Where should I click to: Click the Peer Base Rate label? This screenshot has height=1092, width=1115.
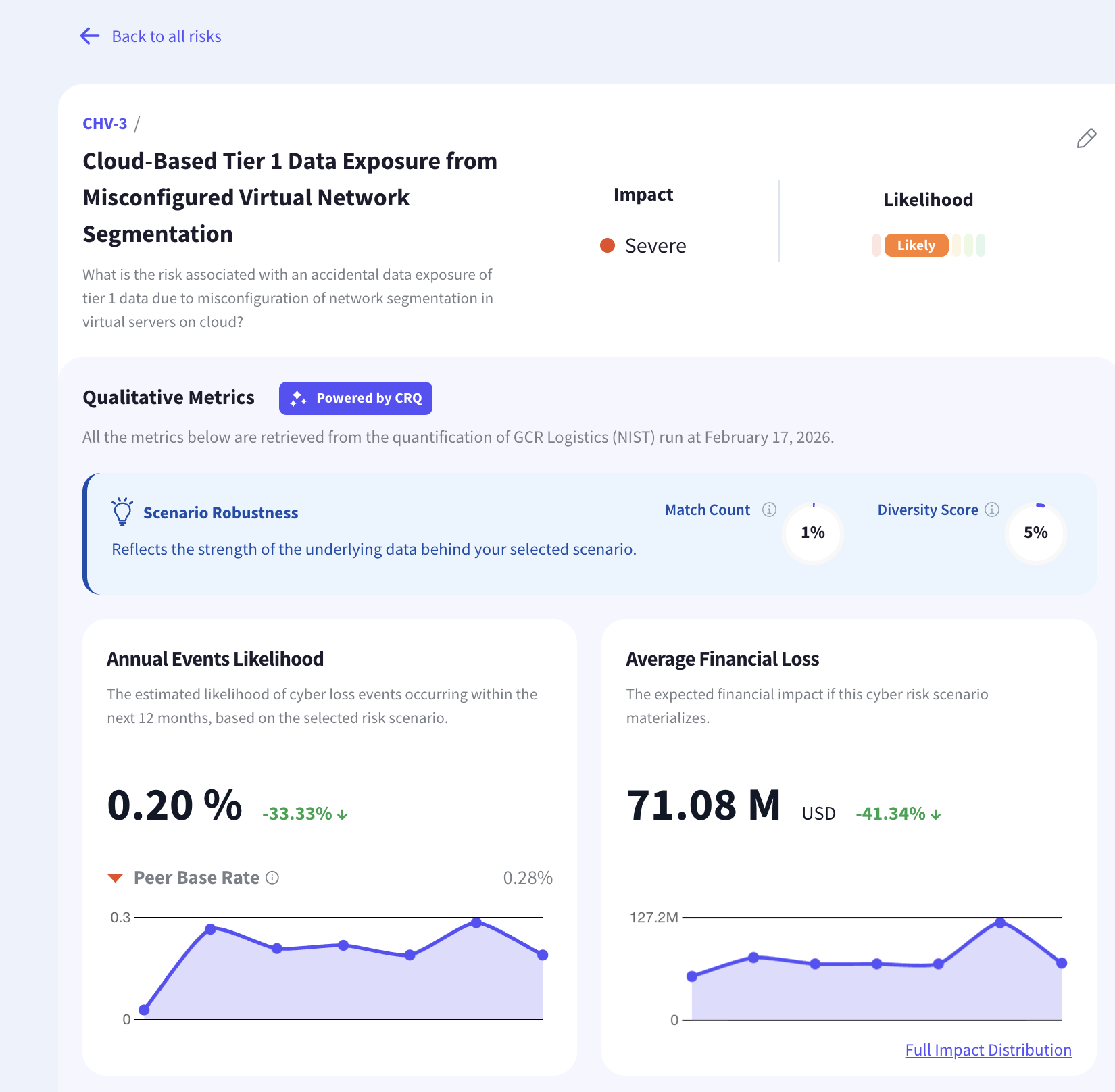(x=197, y=878)
